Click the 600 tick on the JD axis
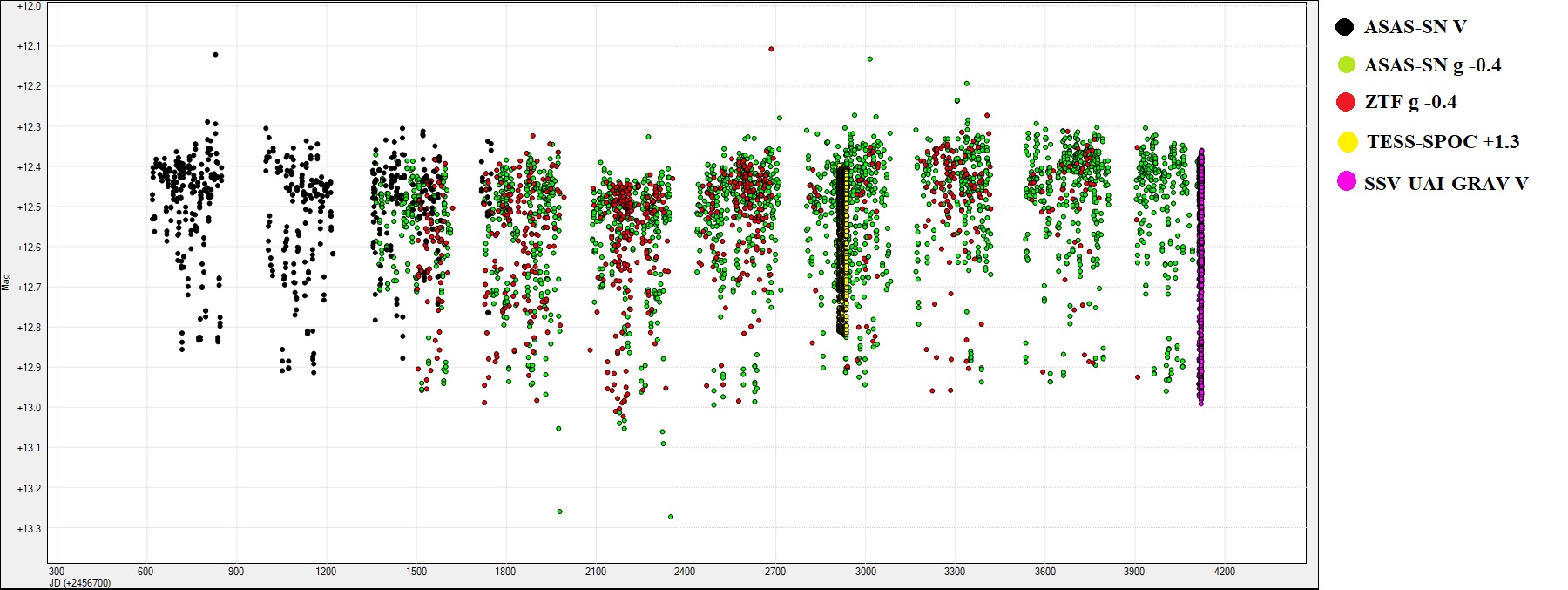Viewport: 1568px width, 590px height. pos(145,572)
